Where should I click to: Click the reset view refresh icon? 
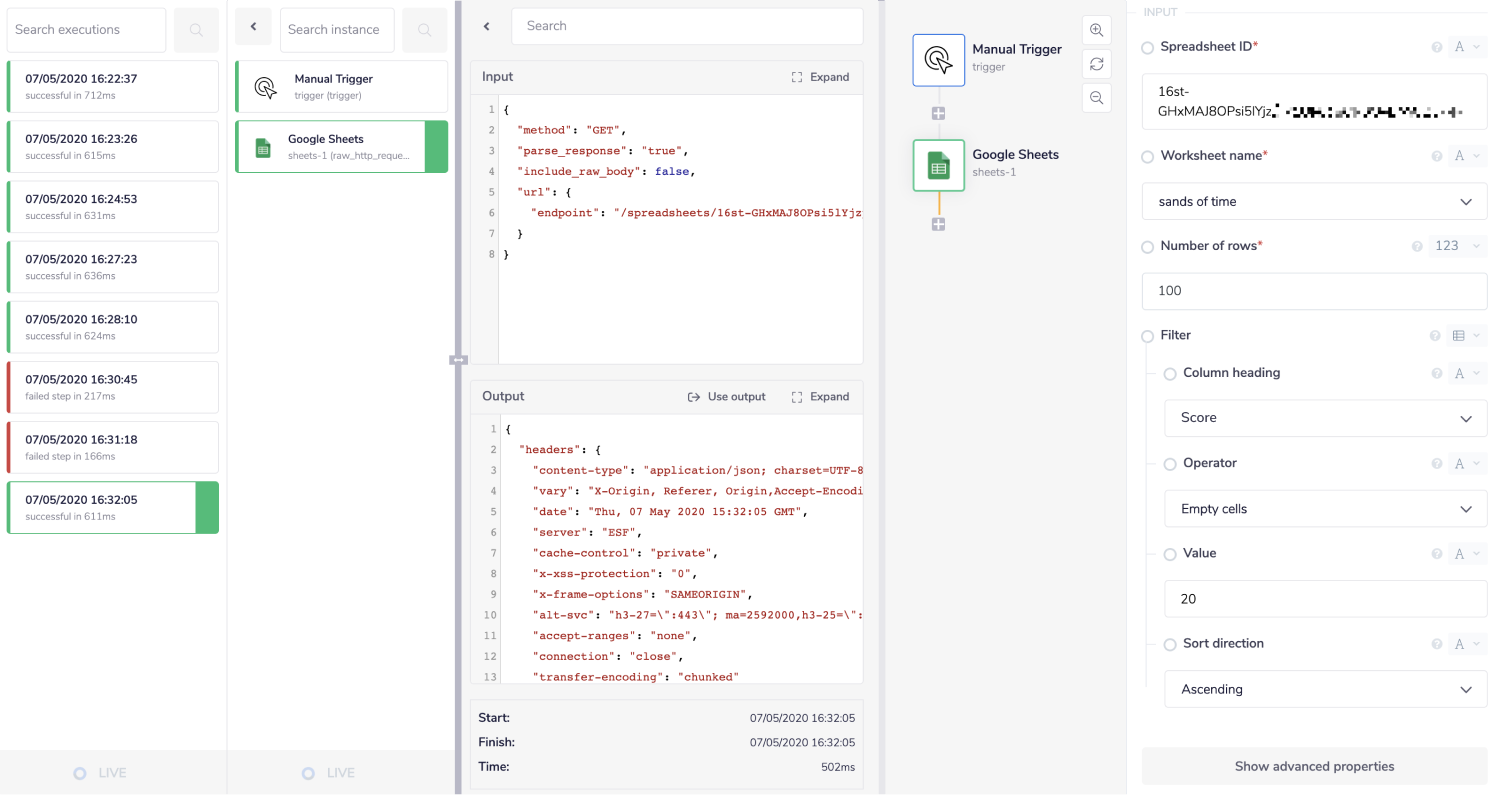click(1097, 64)
